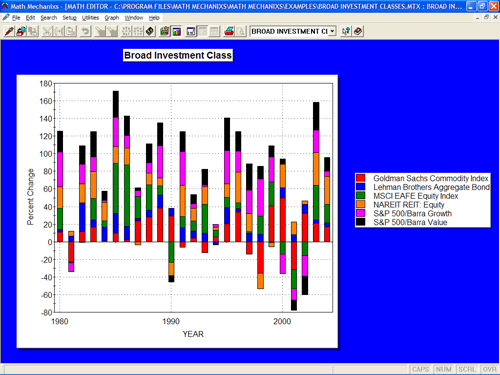The image size is (500, 375).
Task: Click the black and yellow calculator icon
Action: (x=150, y=31)
